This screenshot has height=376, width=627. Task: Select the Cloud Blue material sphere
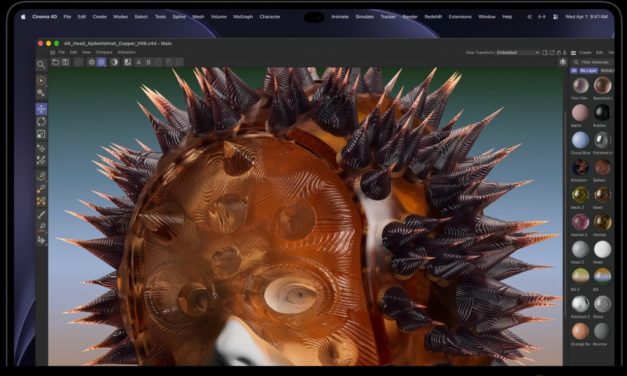coord(580,140)
